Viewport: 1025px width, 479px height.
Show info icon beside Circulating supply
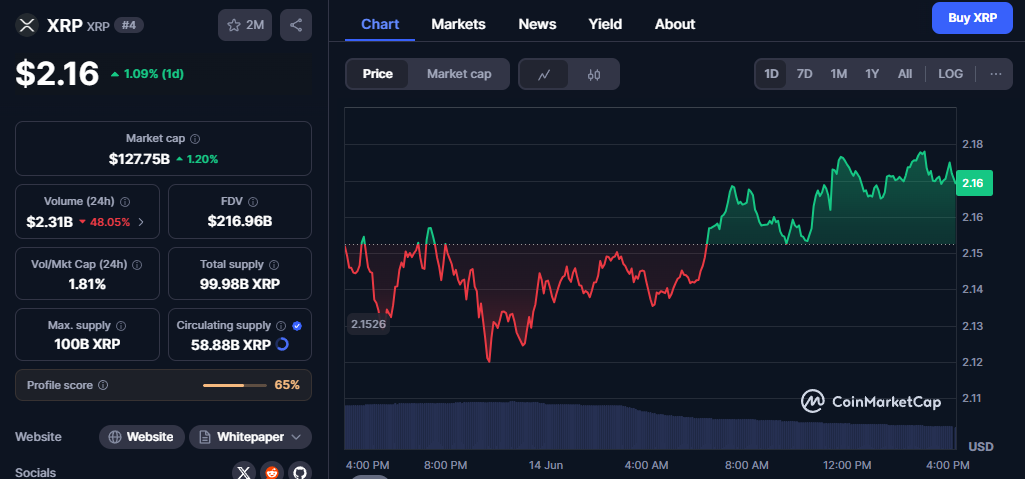click(x=281, y=325)
